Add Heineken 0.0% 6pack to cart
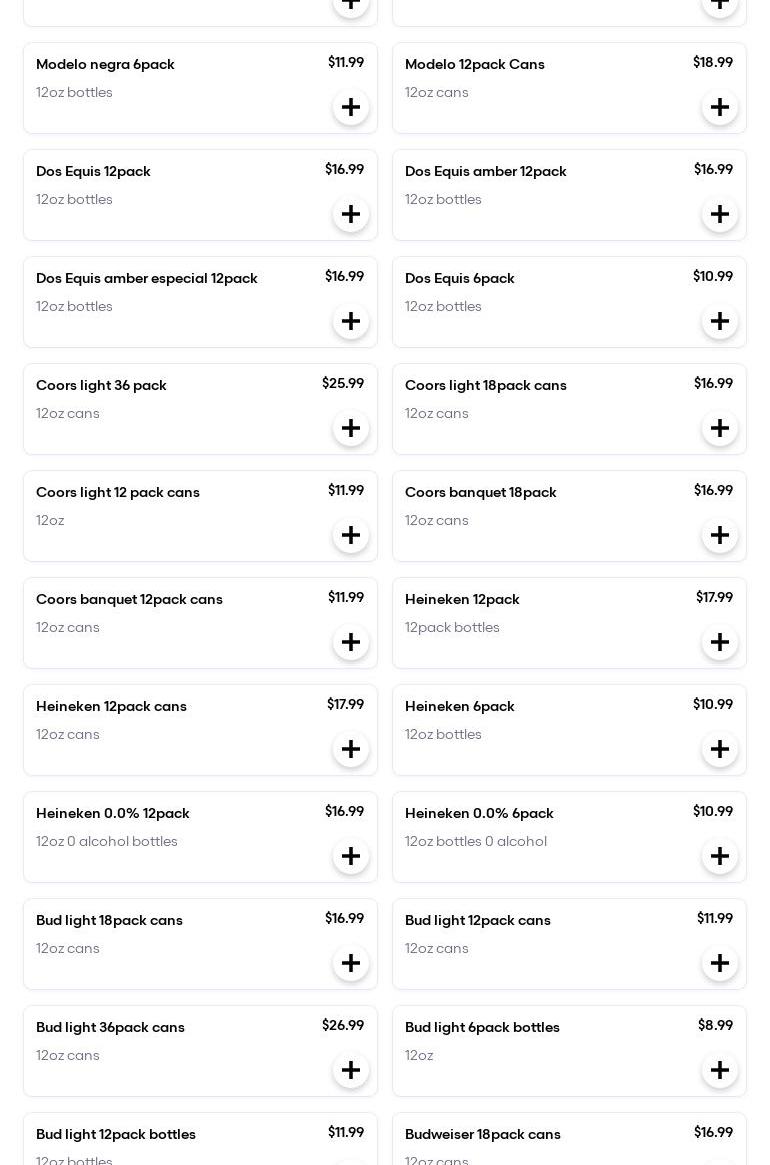Screen dimensions: 770x1165 720,857
